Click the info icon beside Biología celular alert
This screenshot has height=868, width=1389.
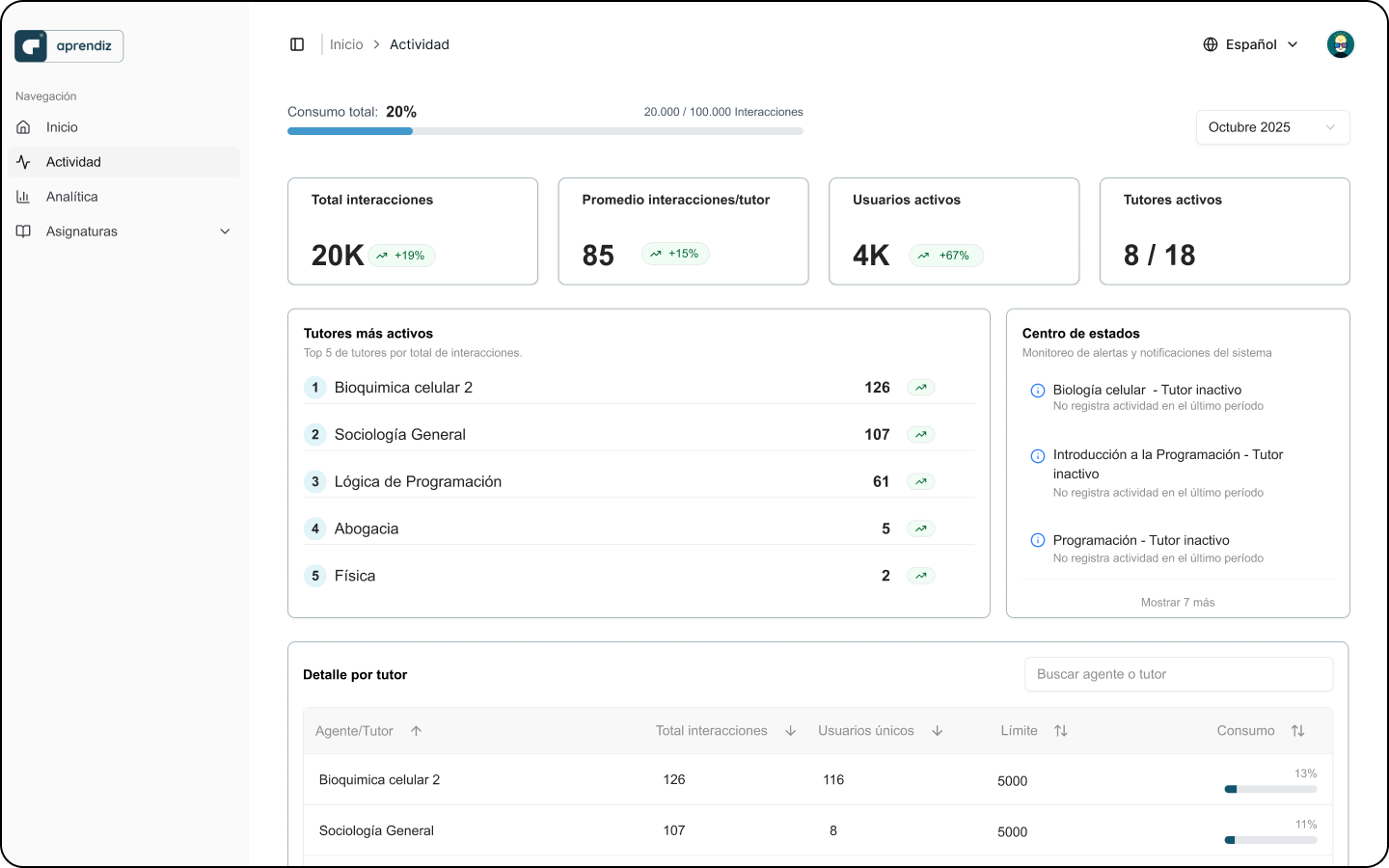(x=1038, y=391)
